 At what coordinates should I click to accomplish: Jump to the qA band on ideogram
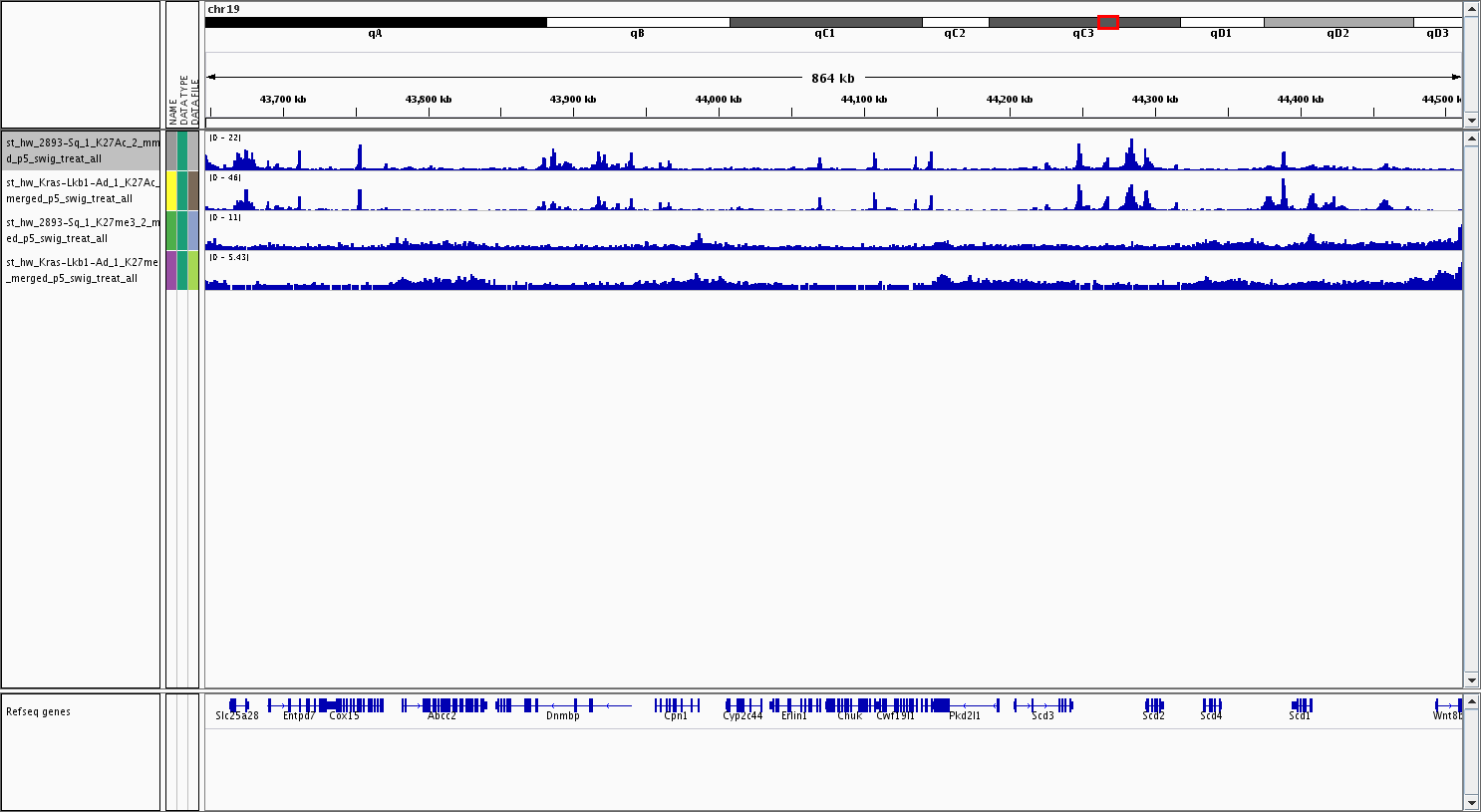click(375, 22)
